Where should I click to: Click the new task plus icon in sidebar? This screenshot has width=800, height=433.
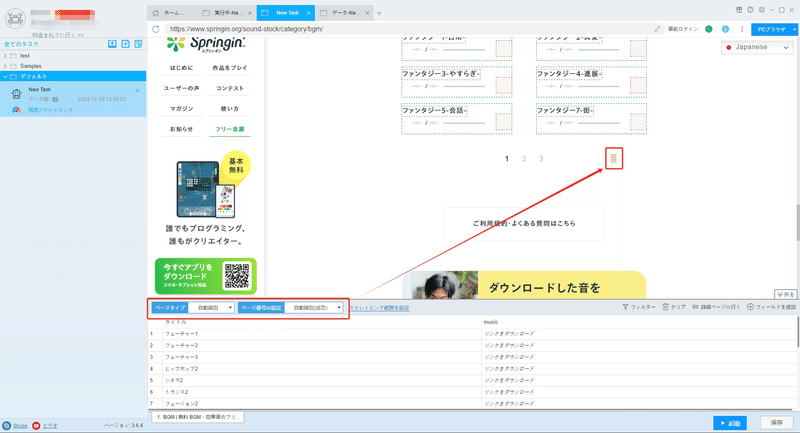[126, 44]
